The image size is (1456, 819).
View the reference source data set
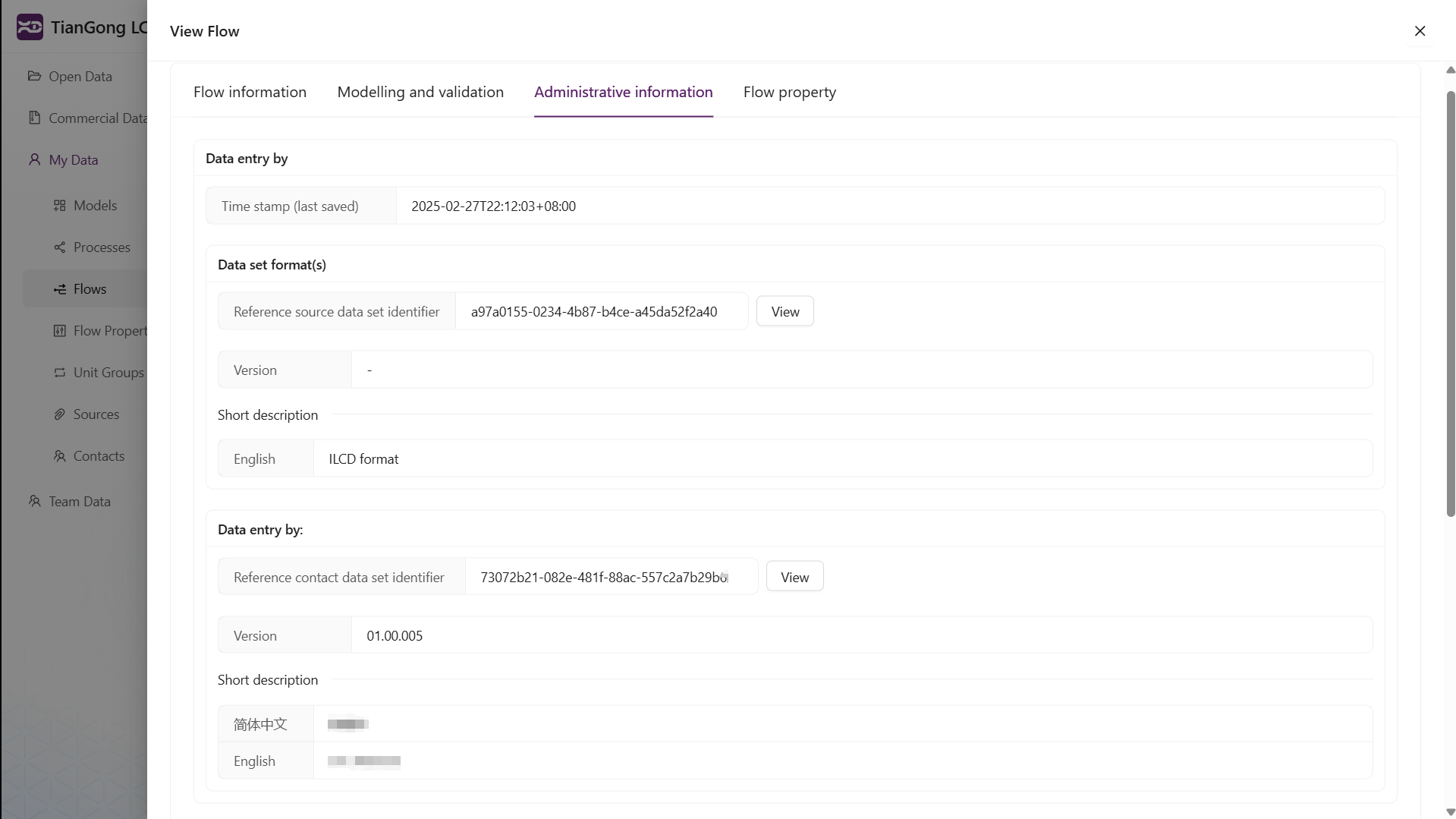(785, 312)
